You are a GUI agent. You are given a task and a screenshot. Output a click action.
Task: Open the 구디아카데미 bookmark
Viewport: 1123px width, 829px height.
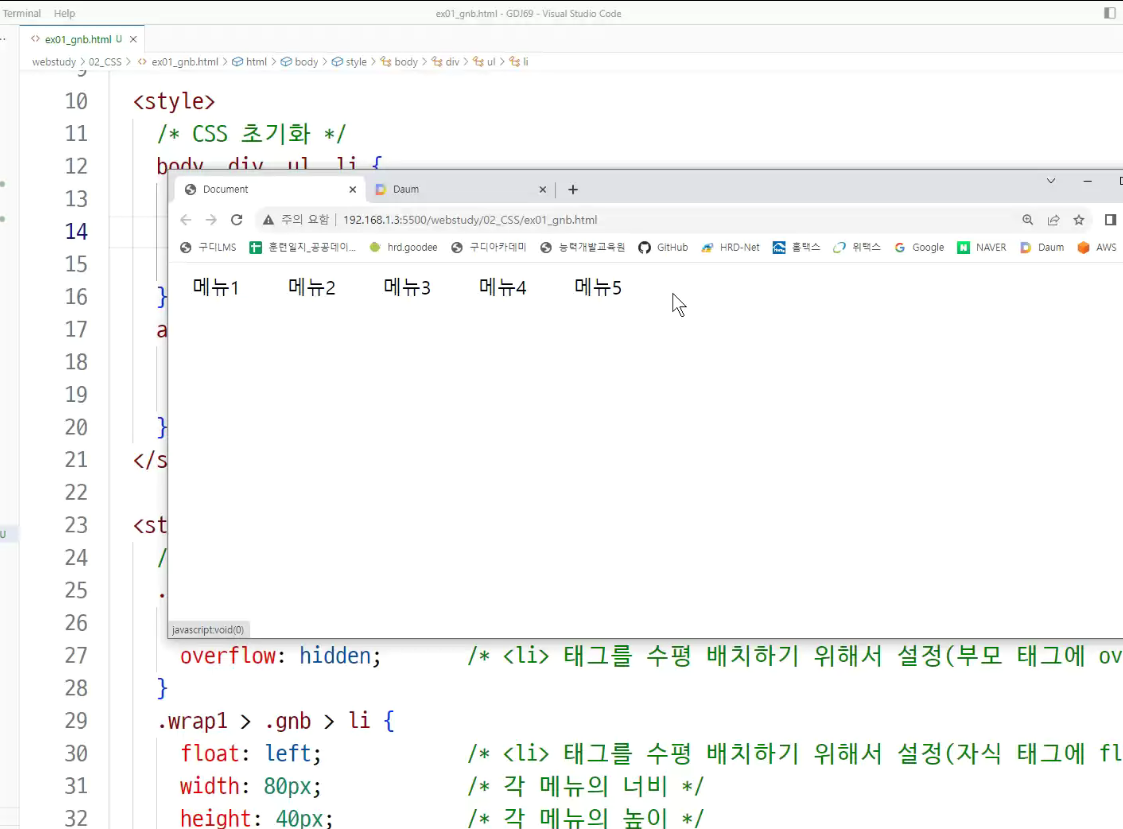click(x=488, y=247)
